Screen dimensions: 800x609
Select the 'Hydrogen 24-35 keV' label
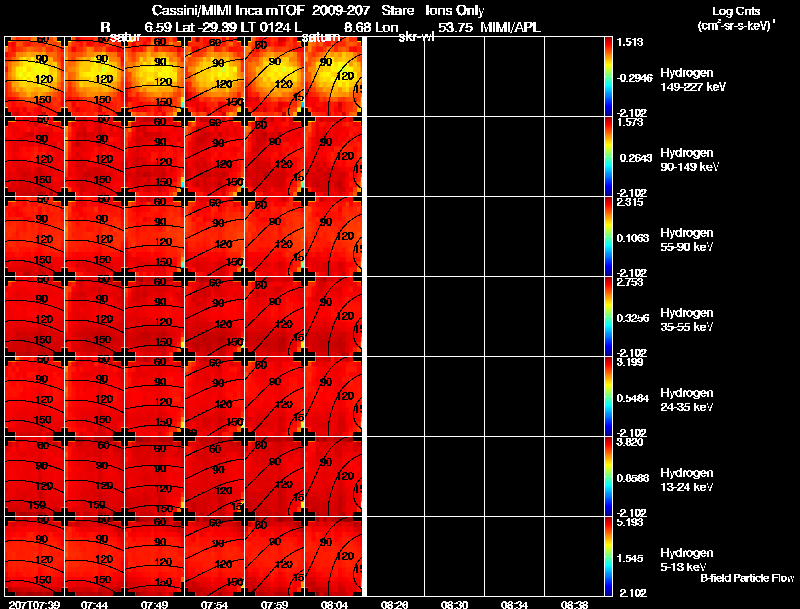[687, 400]
